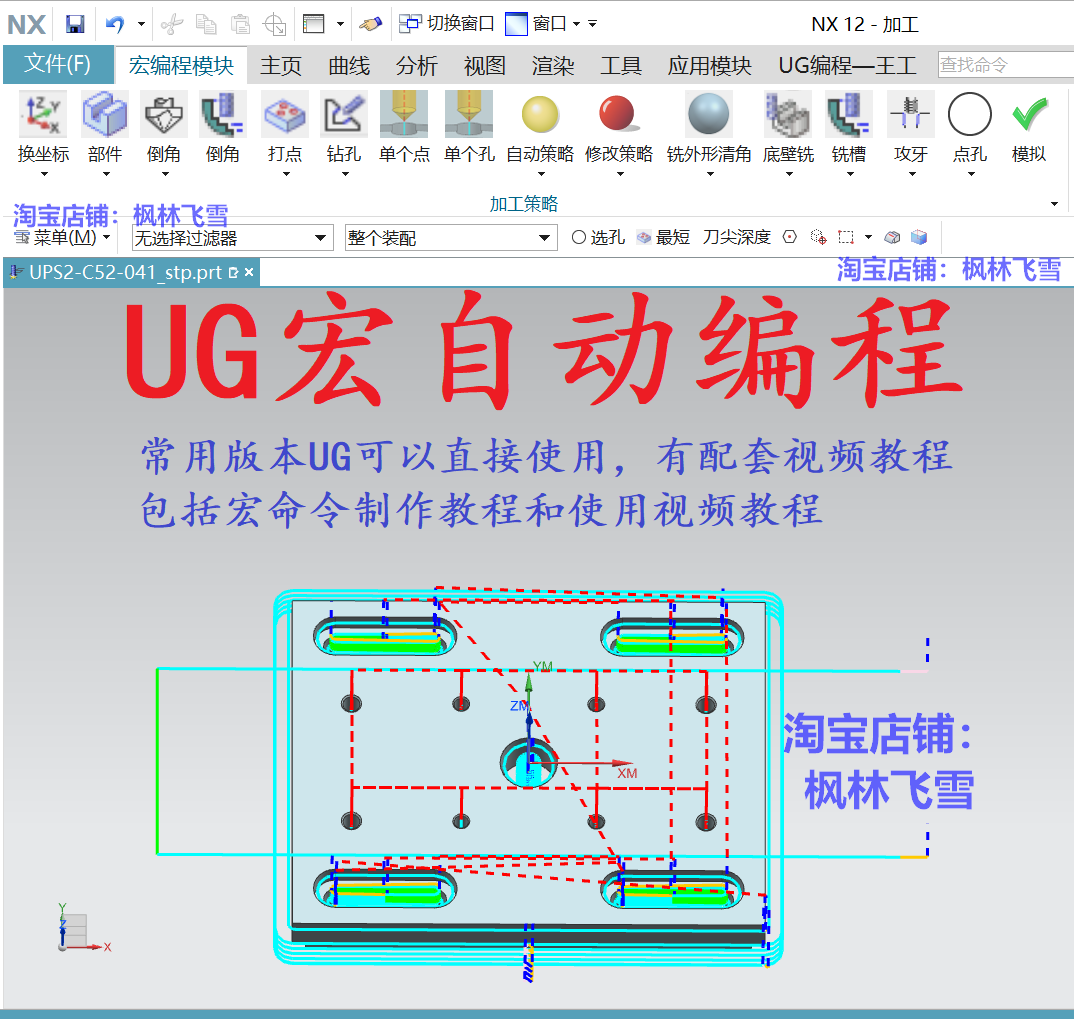Open the 文件(F) file menu
The height and width of the screenshot is (1019, 1074).
coord(58,64)
